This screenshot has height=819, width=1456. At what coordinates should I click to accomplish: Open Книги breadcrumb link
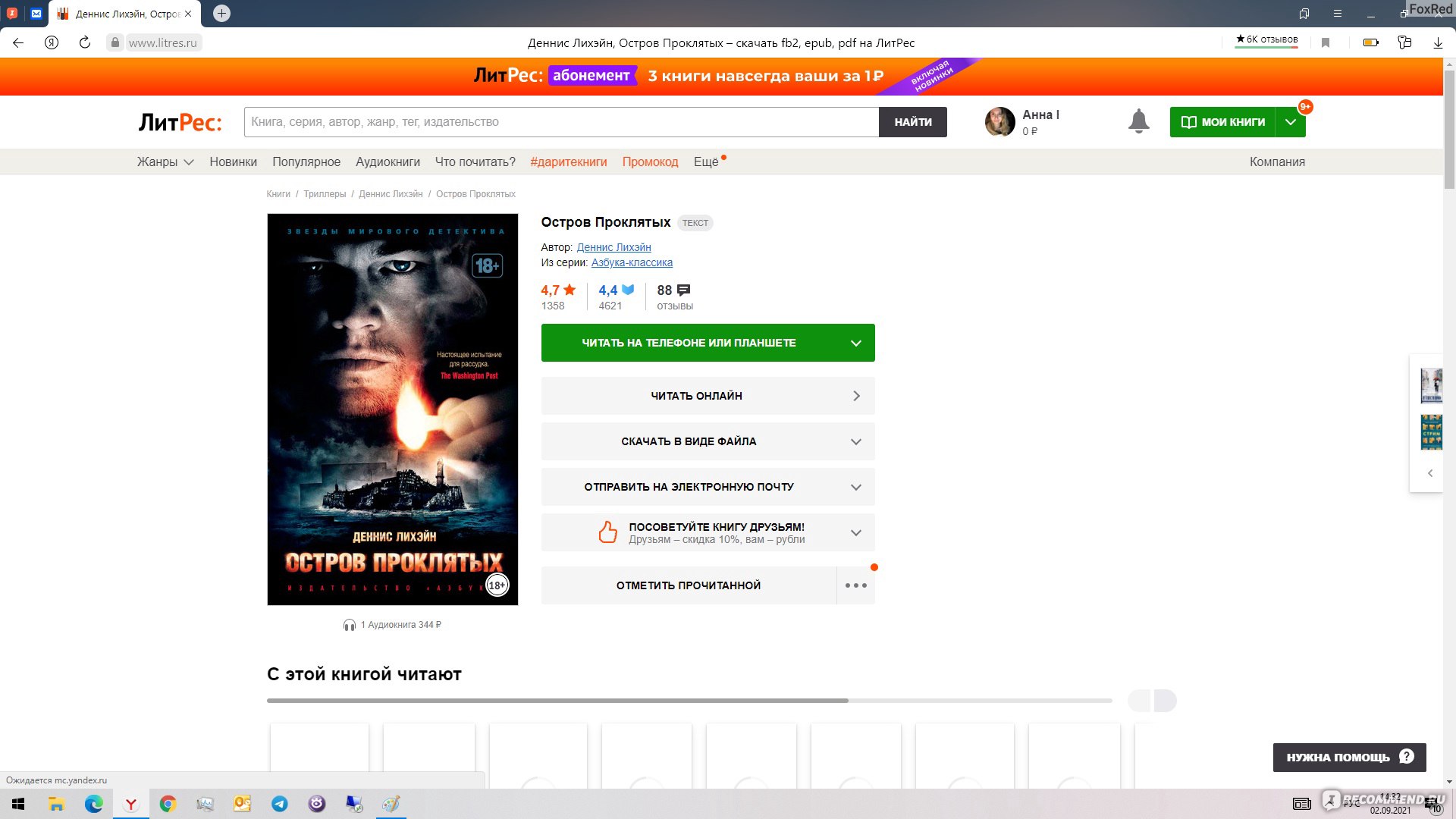[x=278, y=194]
